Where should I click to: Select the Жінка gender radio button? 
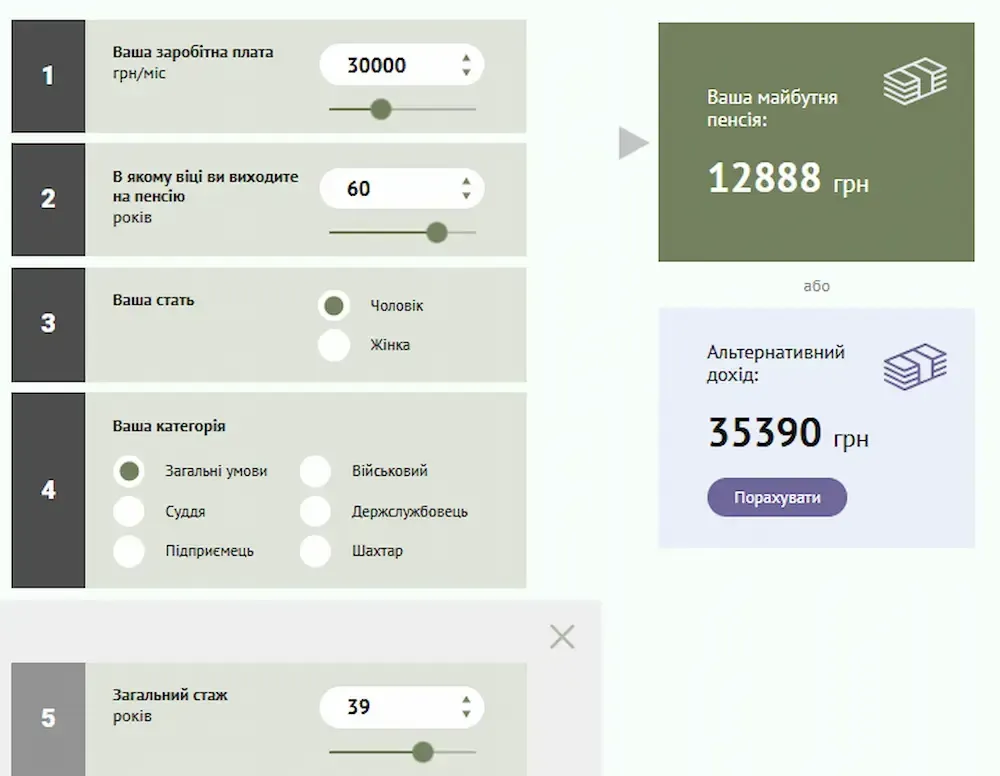tap(333, 345)
